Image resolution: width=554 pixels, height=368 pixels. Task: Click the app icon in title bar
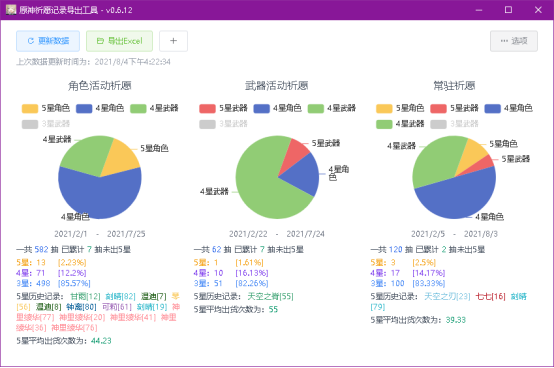click(x=11, y=10)
